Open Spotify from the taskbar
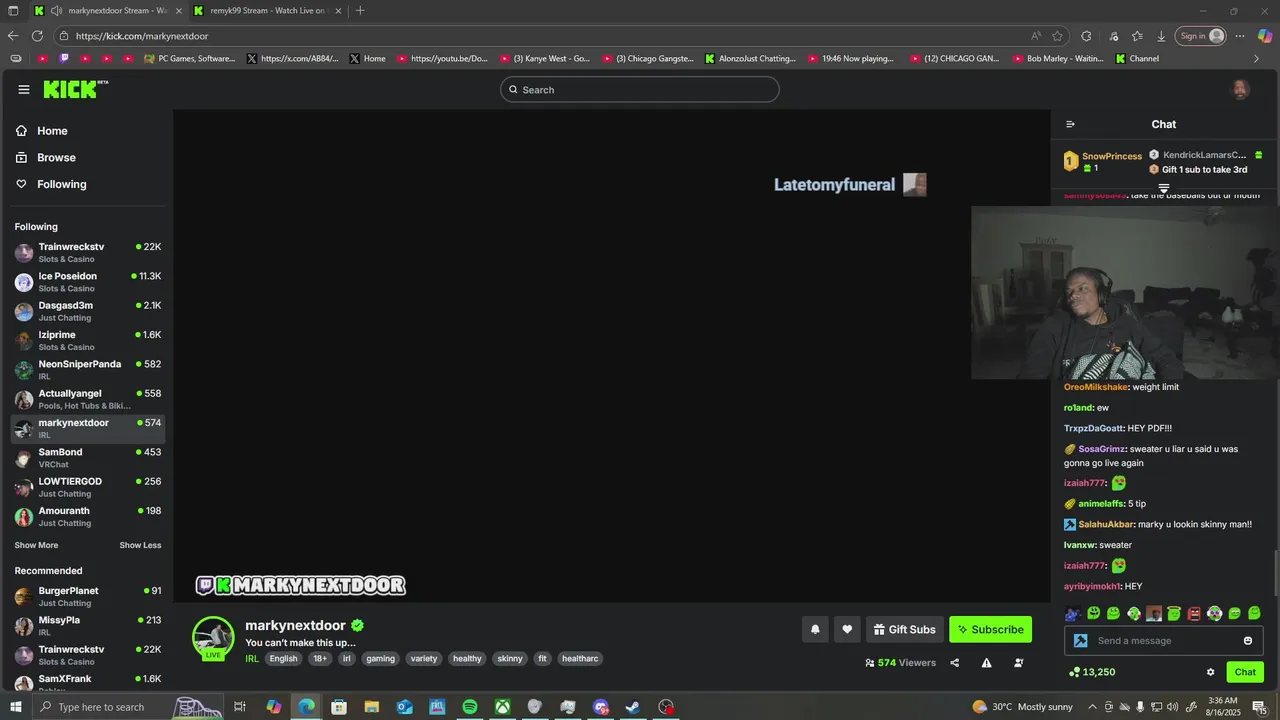This screenshot has height=720, width=1280. 470,707
